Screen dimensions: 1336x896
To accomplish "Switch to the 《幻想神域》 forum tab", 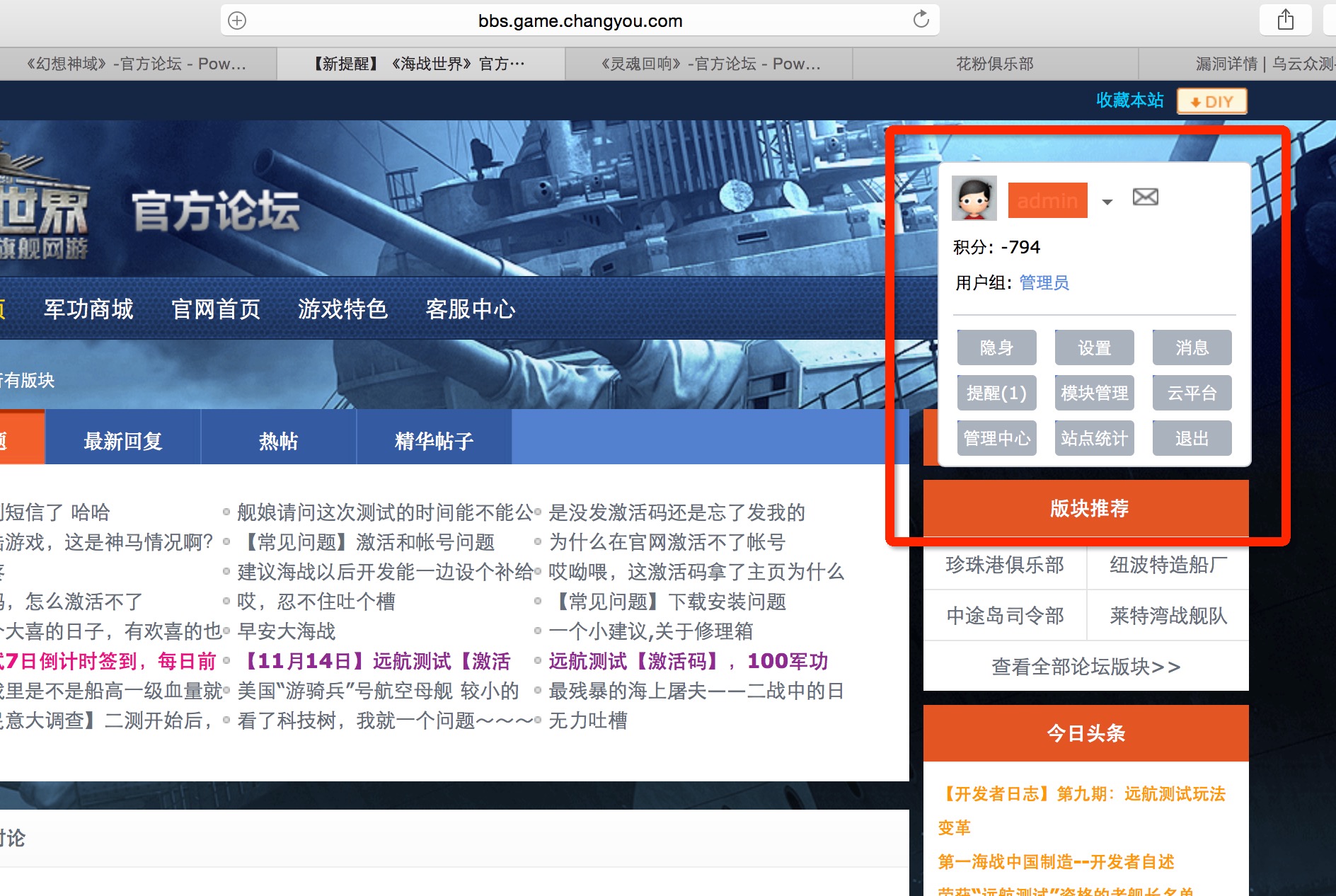I will point(137,64).
